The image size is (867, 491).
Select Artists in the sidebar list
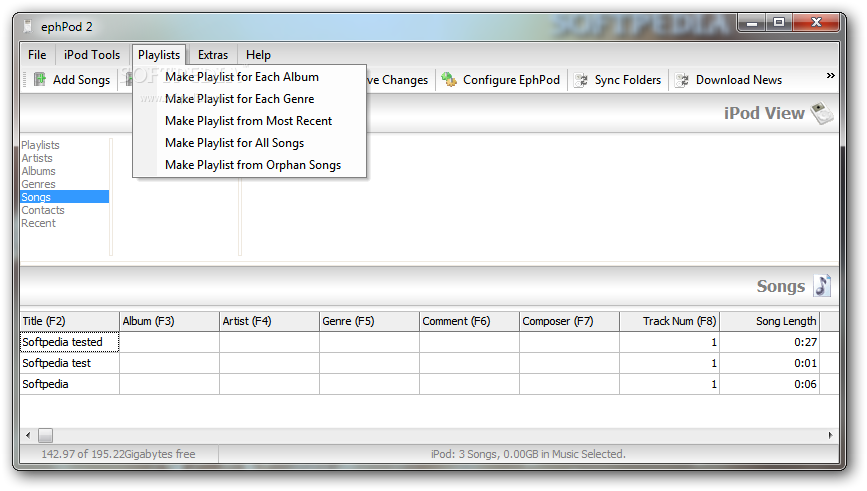coord(37,158)
